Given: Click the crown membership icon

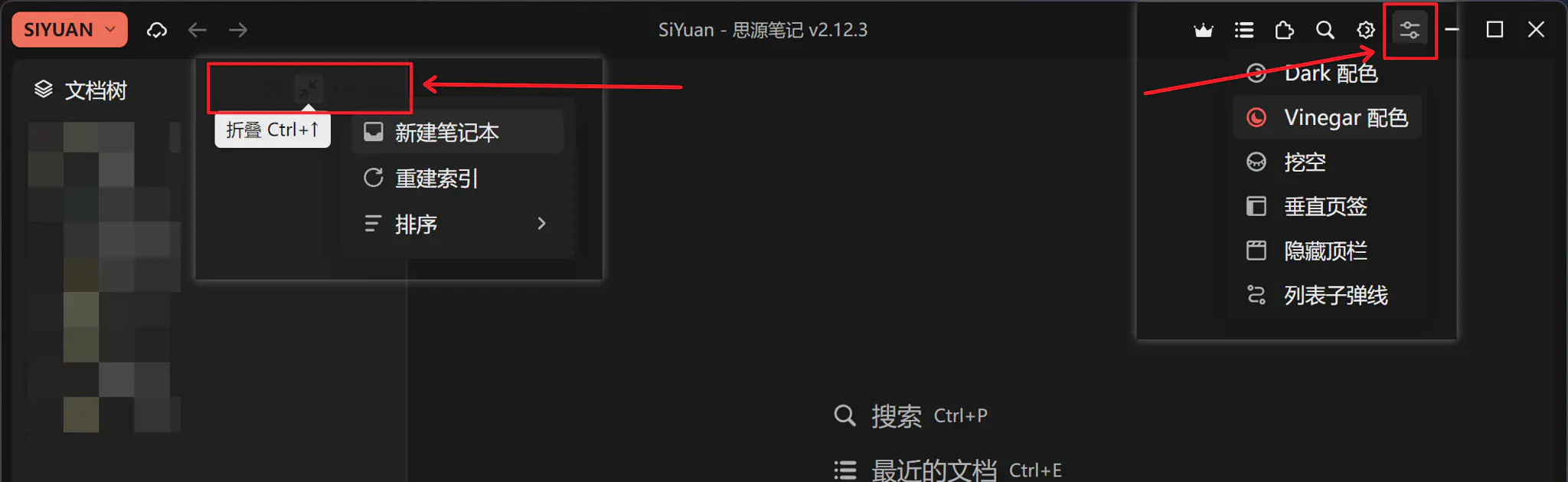Looking at the screenshot, I should click(x=1204, y=30).
